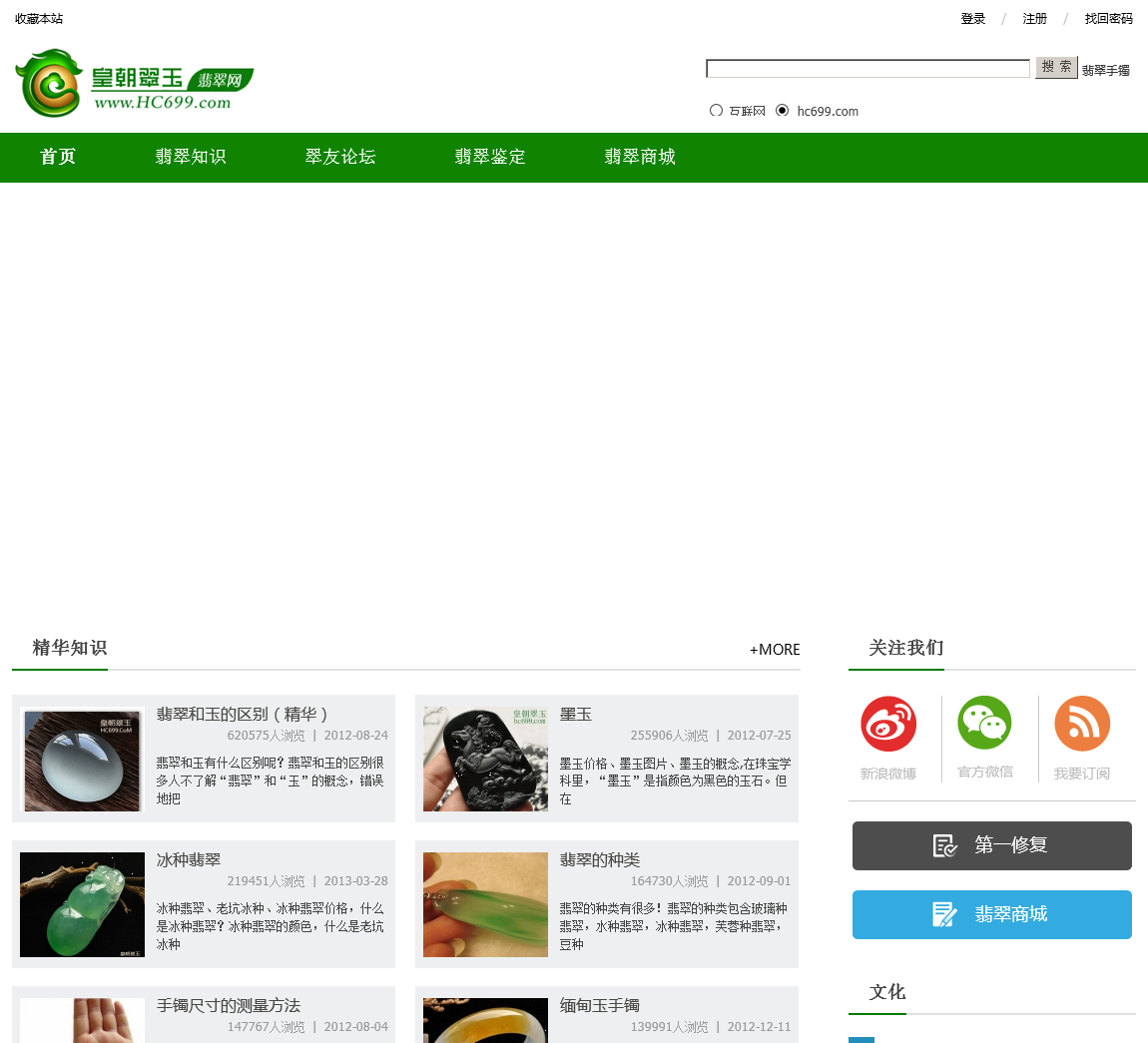Click 官方微信 label text
This screenshot has width=1148, height=1043.
pyautogui.click(x=984, y=773)
